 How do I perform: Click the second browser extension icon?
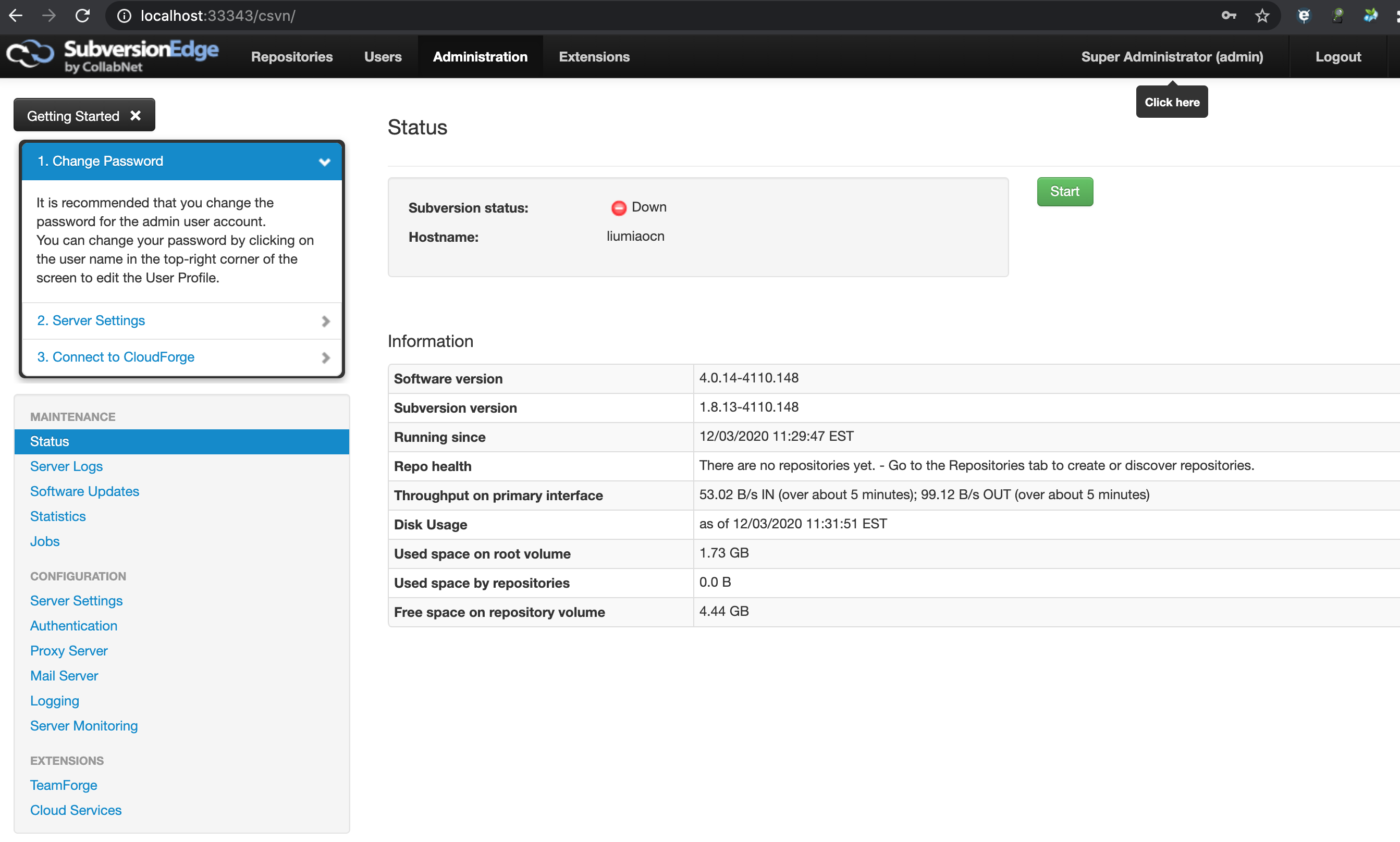tap(1337, 15)
